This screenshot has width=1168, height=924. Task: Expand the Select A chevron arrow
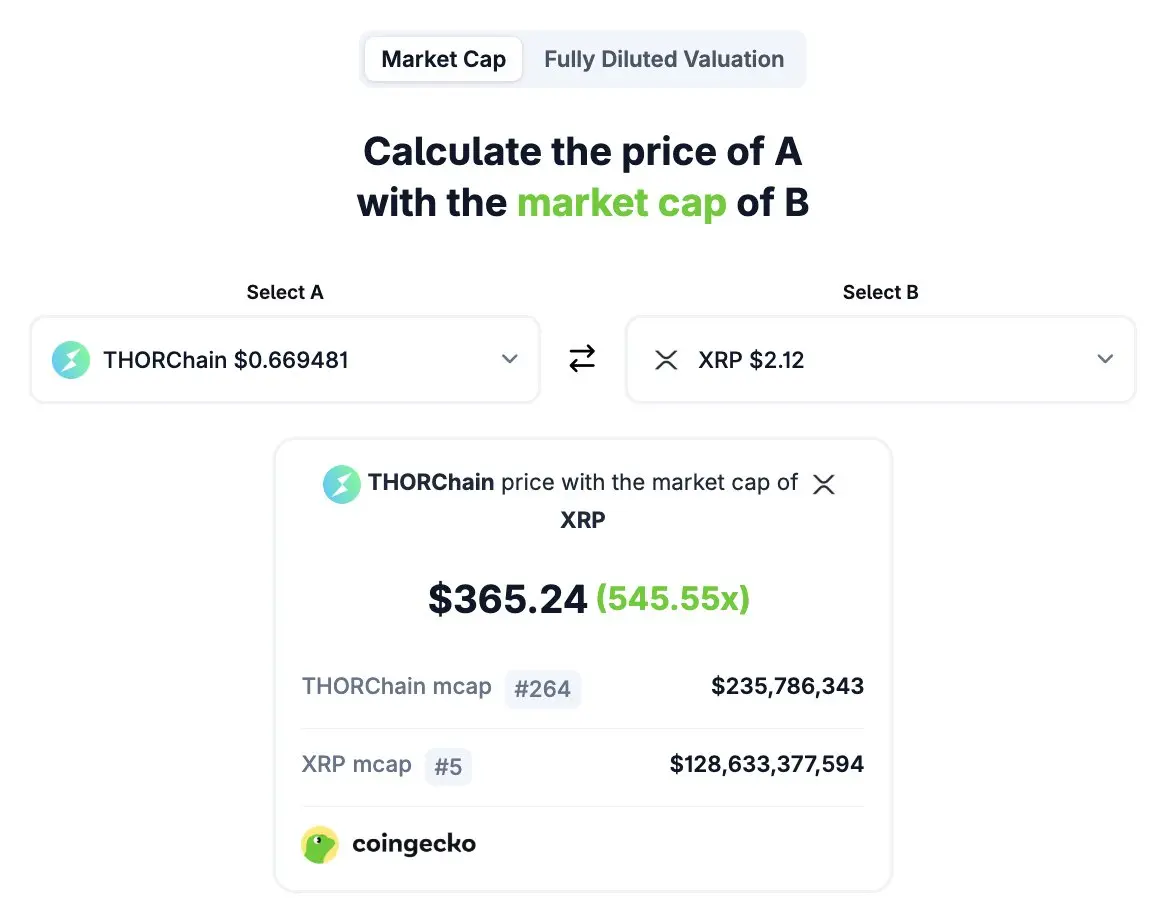[509, 360]
